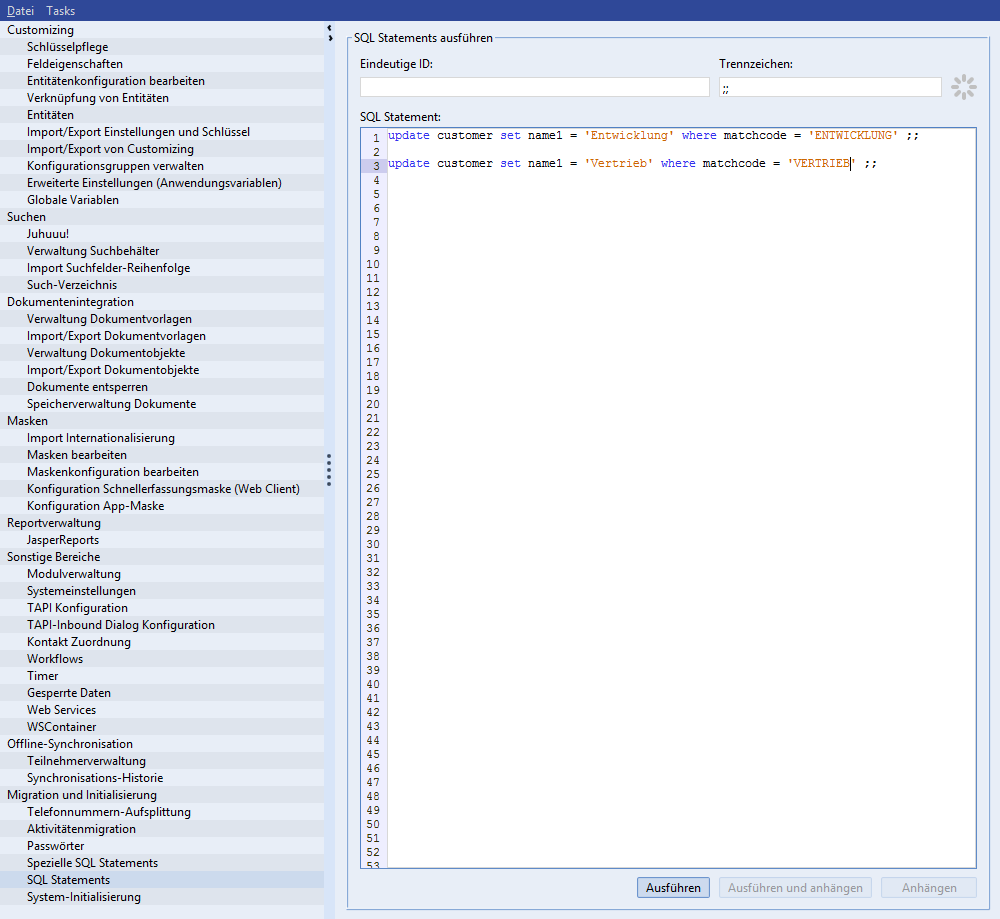Click the dotted splitter handle between panels
Viewport: 1000px width, 919px height.
click(x=329, y=469)
